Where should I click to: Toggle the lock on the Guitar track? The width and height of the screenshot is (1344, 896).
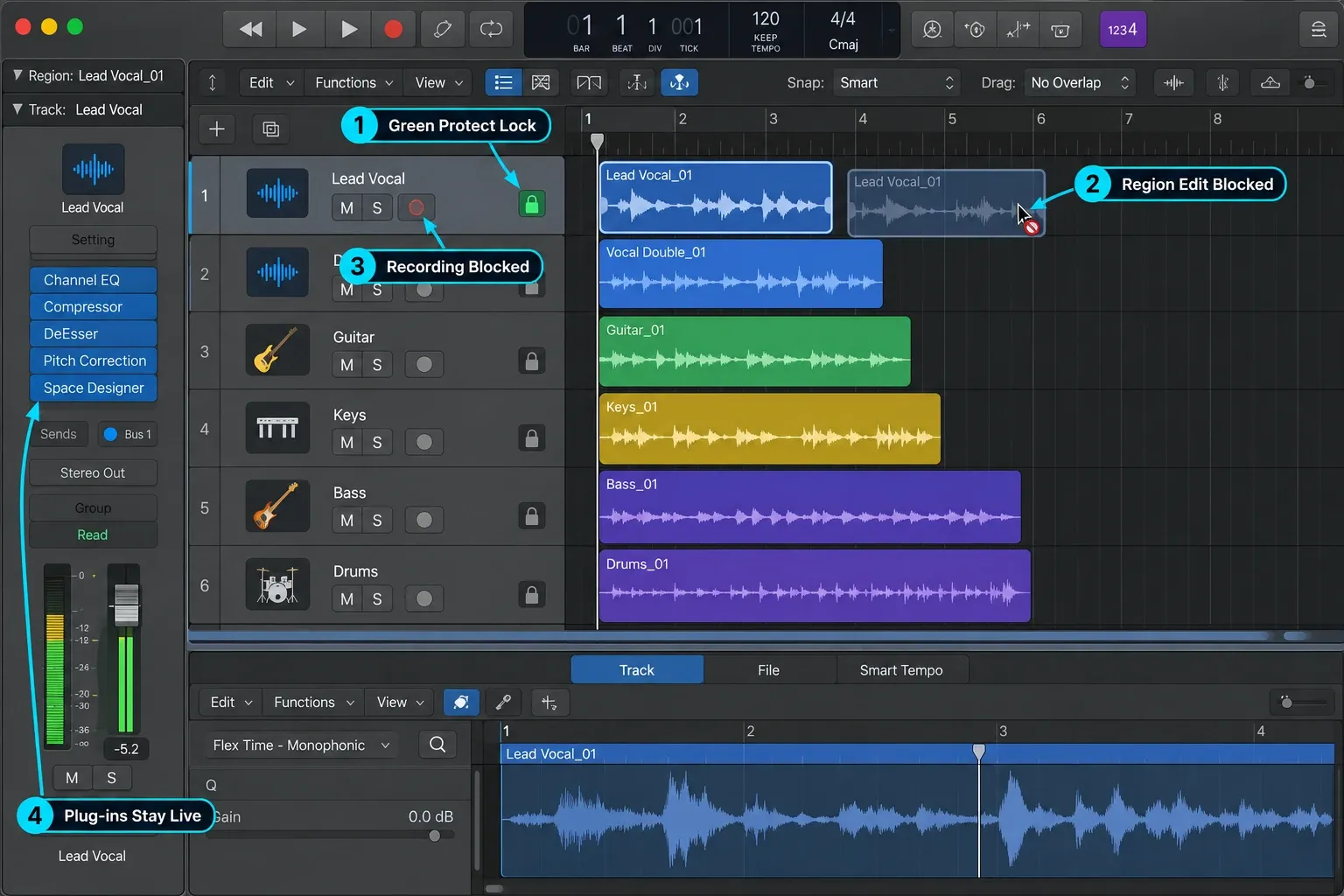[x=531, y=360]
